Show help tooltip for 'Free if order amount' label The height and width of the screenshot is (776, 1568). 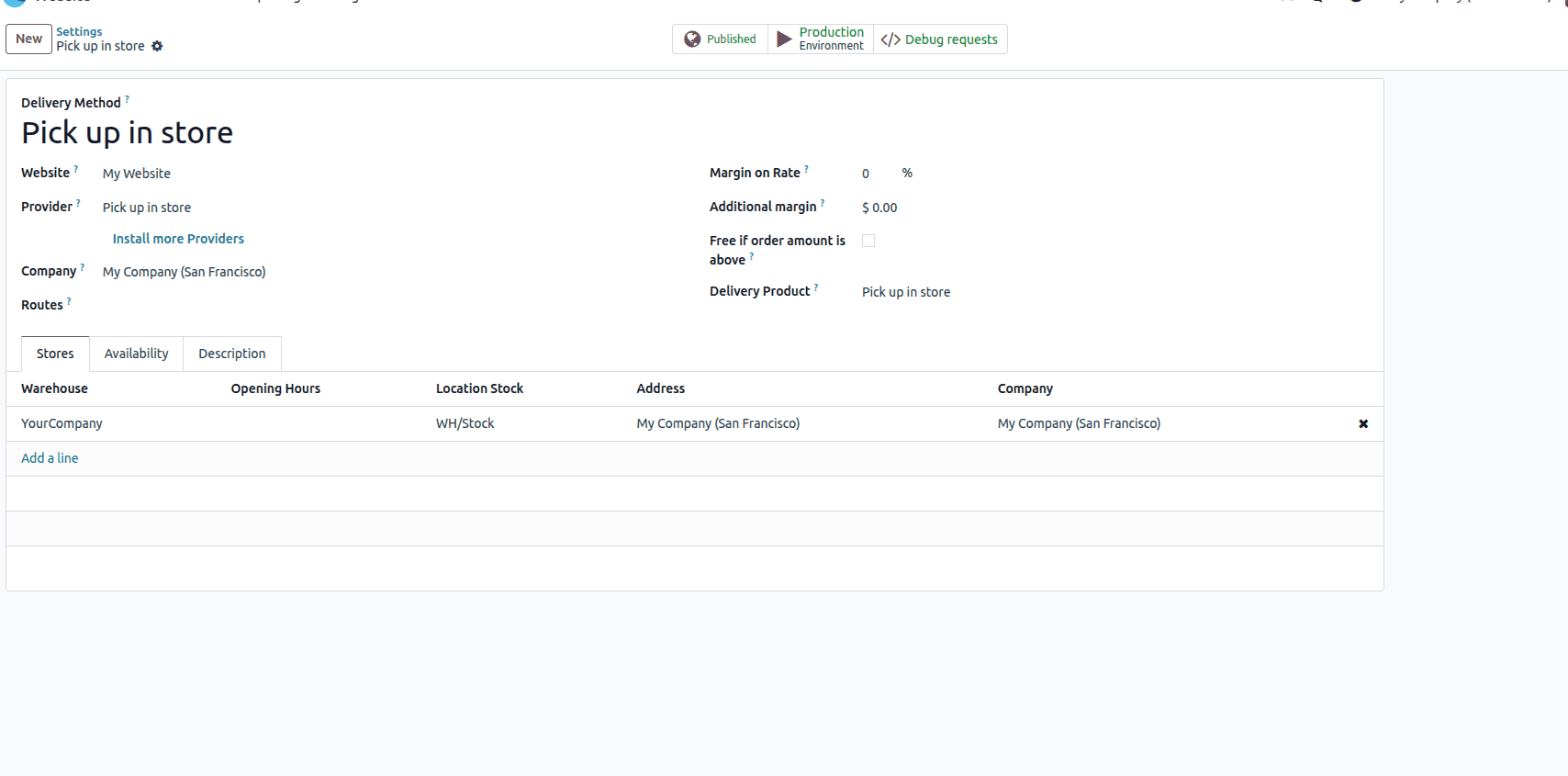coord(753,255)
